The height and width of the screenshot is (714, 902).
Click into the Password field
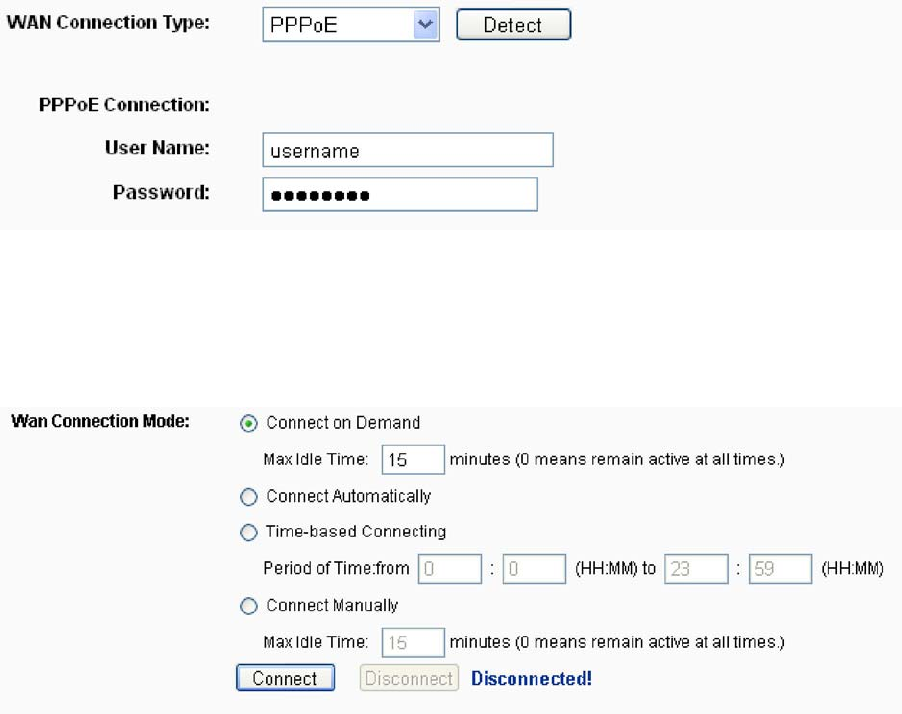point(399,195)
